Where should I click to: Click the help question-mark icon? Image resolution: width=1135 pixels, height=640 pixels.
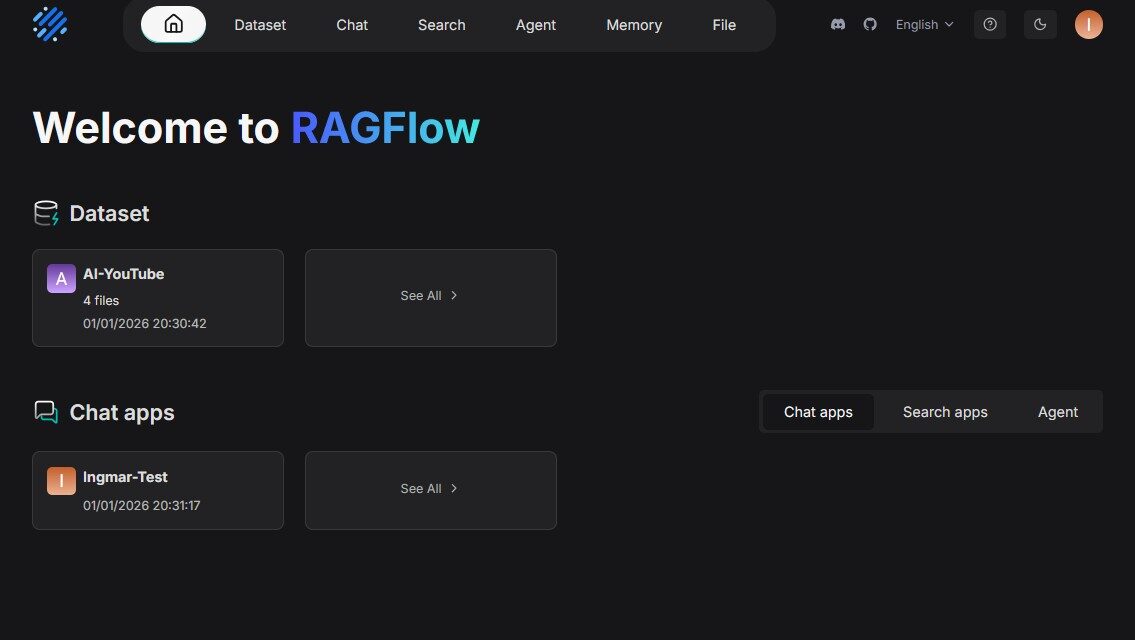pos(990,24)
